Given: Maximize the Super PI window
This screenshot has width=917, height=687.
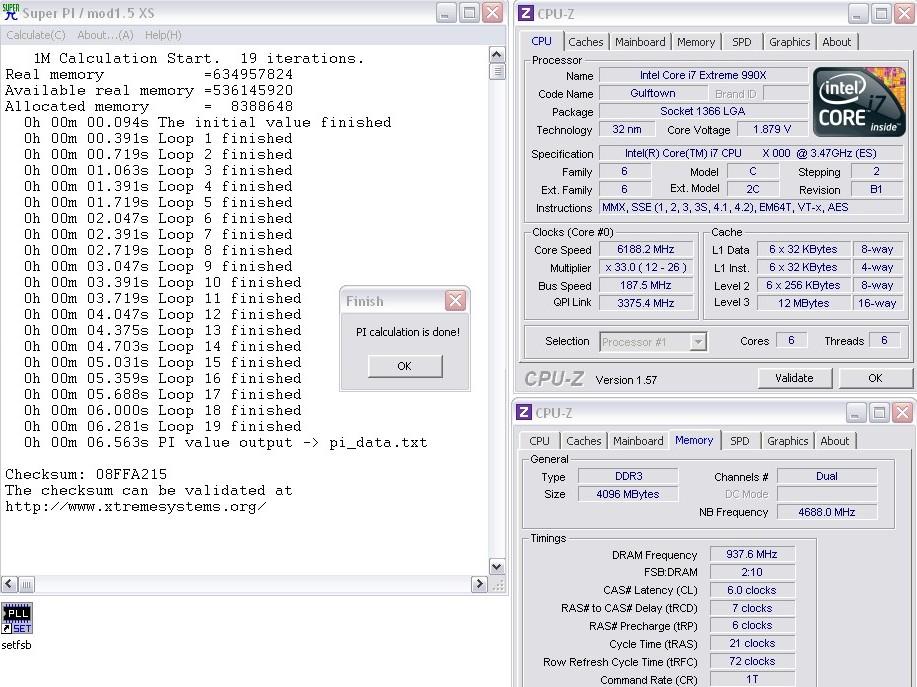Looking at the screenshot, I should pos(470,13).
